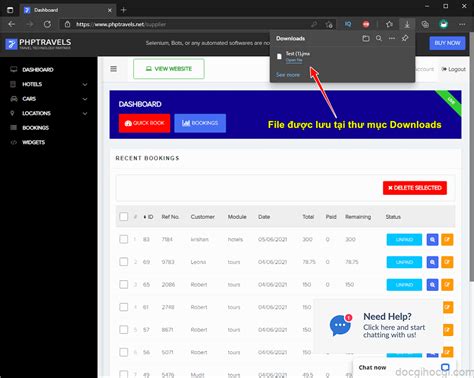Edit booking 9783 with orange icon

point(447,262)
